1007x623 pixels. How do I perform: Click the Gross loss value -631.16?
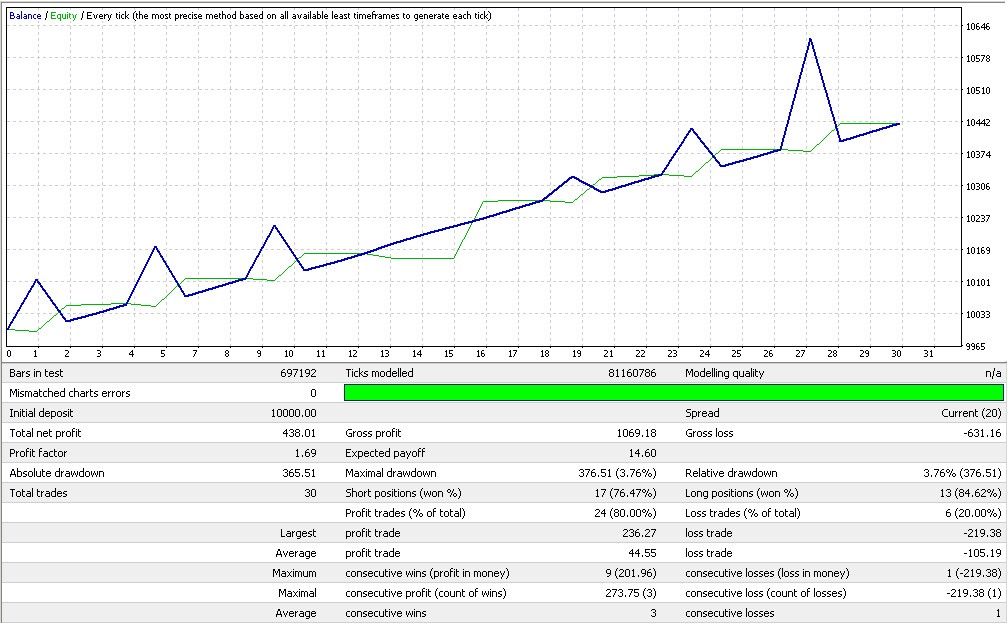click(982, 433)
